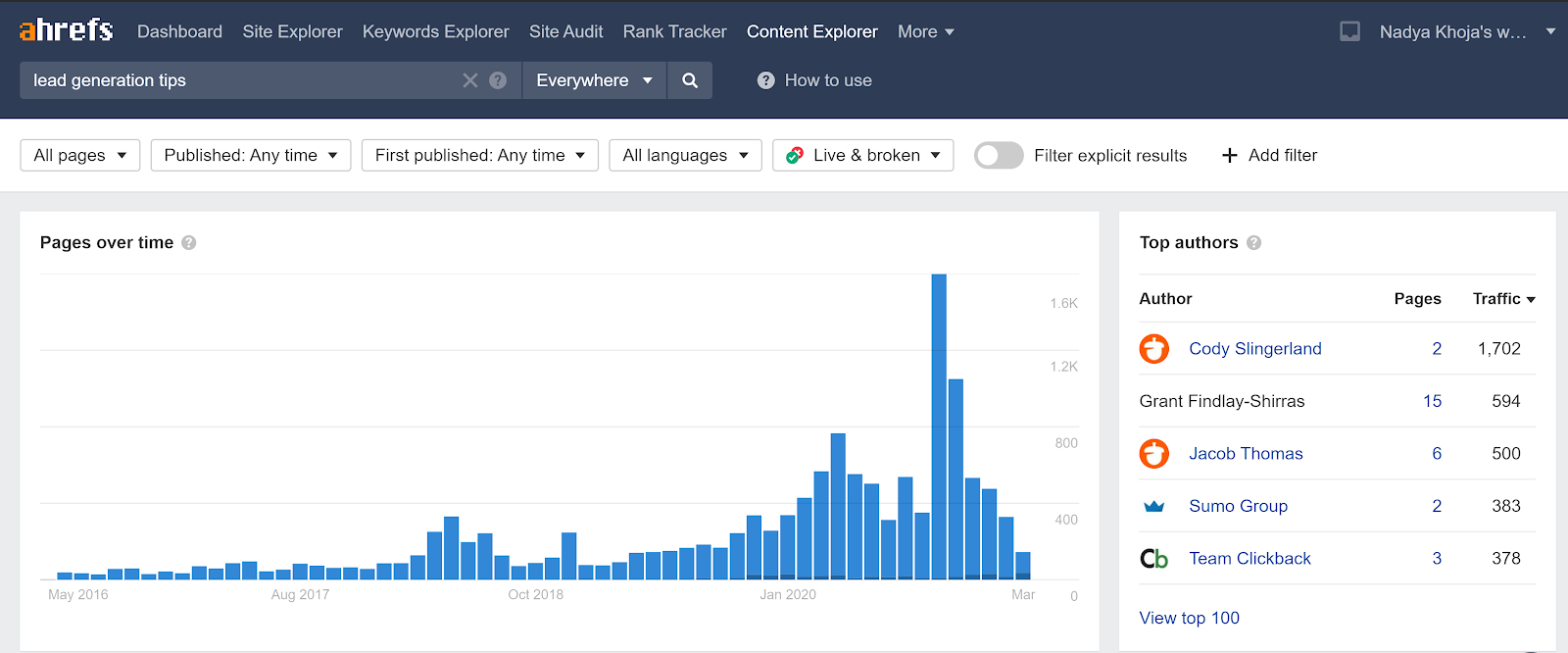The width and height of the screenshot is (1568, 653).
Task: Toggle Filter explicit results switch
Action: click(x=999, y=155)
